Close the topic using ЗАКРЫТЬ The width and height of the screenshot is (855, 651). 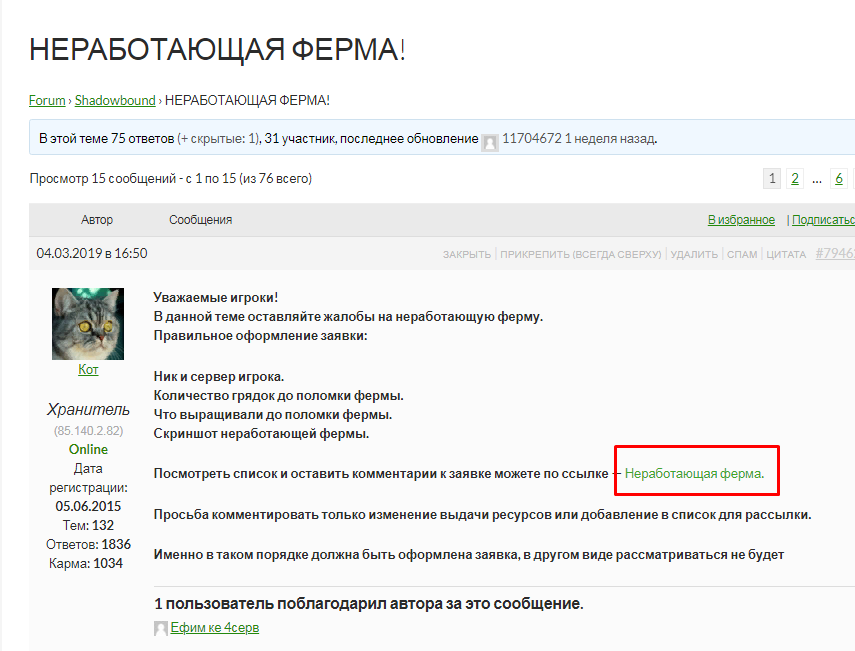tap(467, 254)
